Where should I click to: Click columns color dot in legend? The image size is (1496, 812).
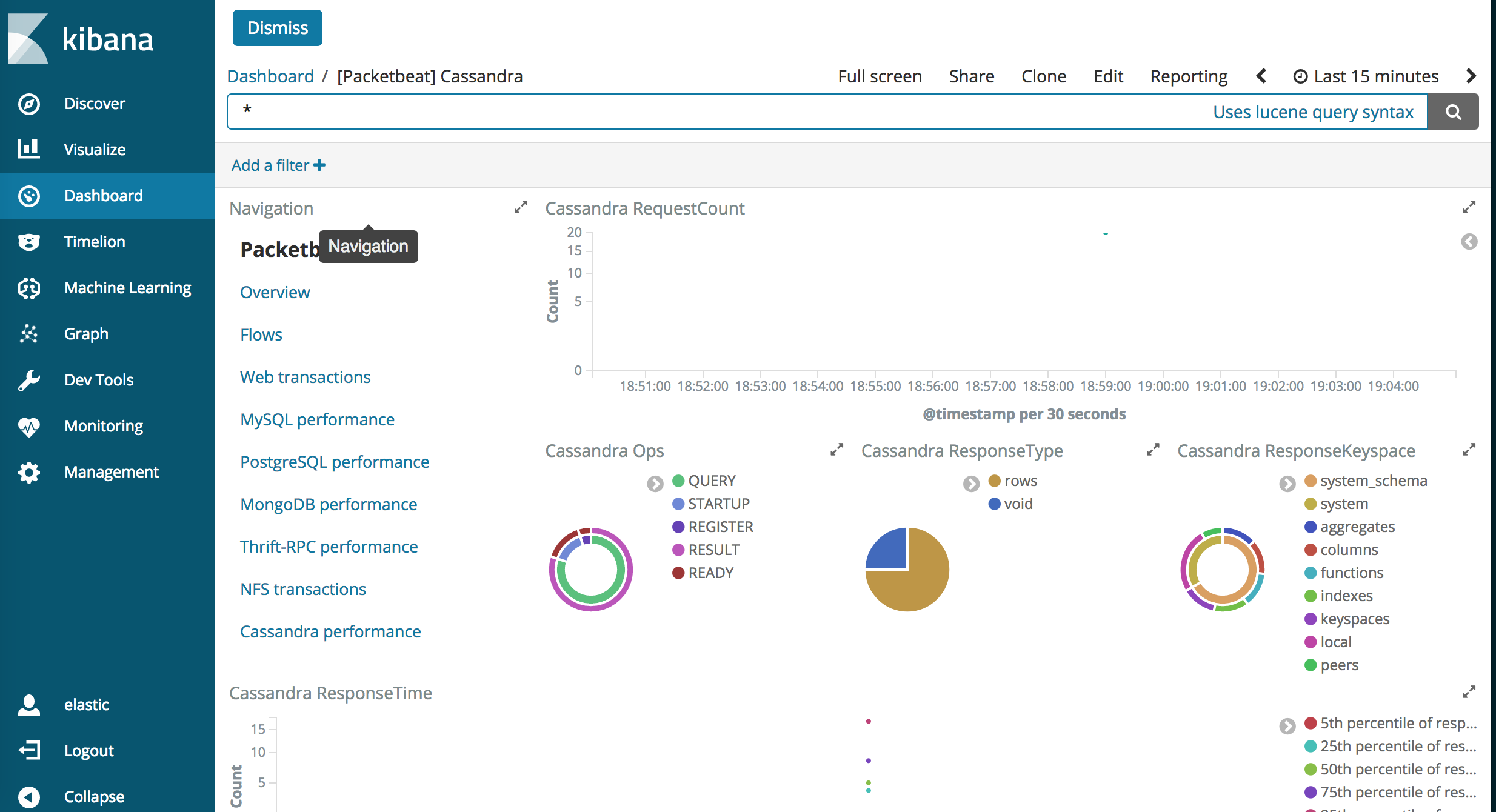[1311, 550]
